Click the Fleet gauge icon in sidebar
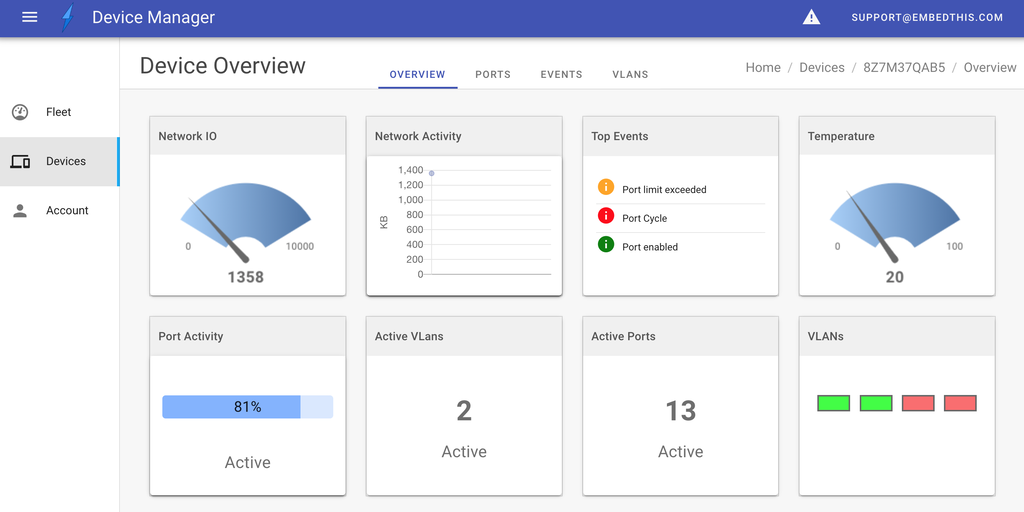1024x512 pixels. [x=20, y=112]
